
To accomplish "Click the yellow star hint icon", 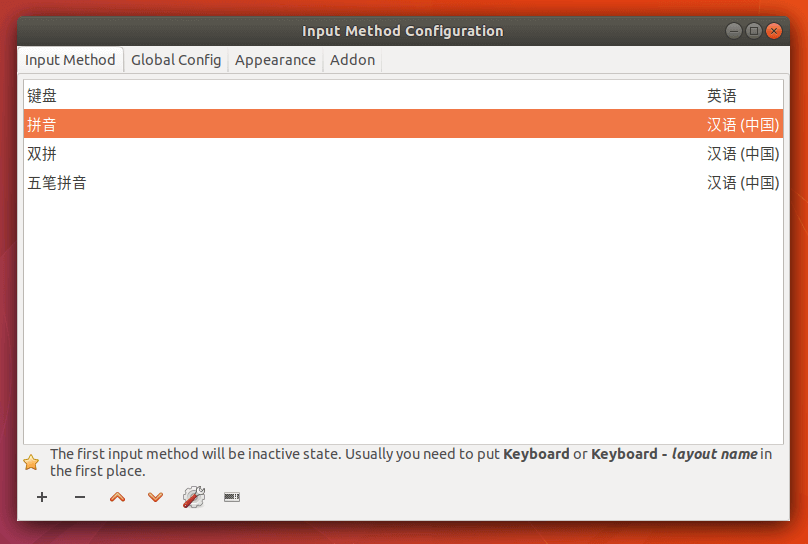I will [x=31, y=462].
